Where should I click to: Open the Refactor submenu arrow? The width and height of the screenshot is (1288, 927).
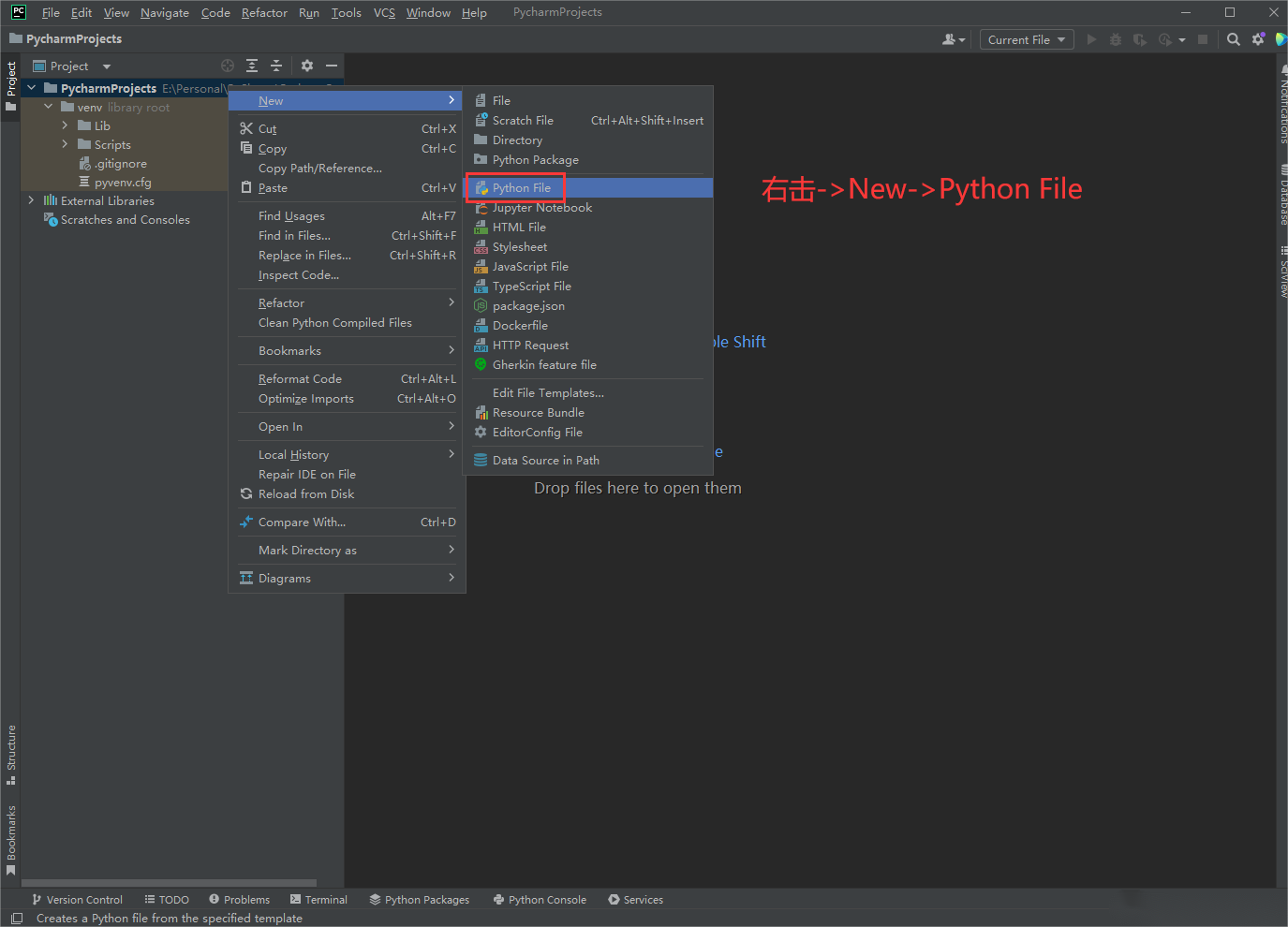(x=452, y=302)
